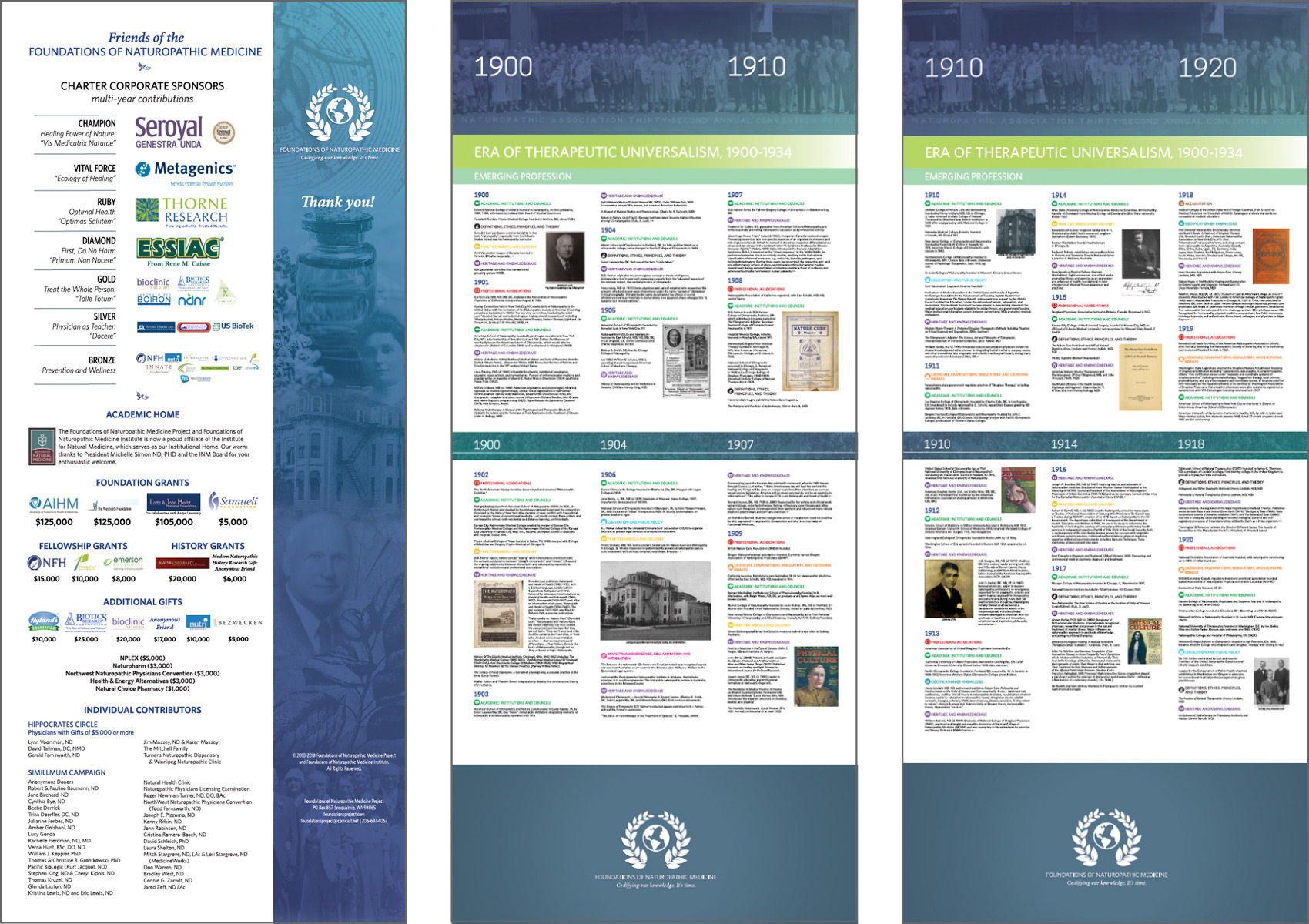Select the "INDIVIDUAL CONTRIBUTORS" heading
1309x924 pixels.
(142, 710)
